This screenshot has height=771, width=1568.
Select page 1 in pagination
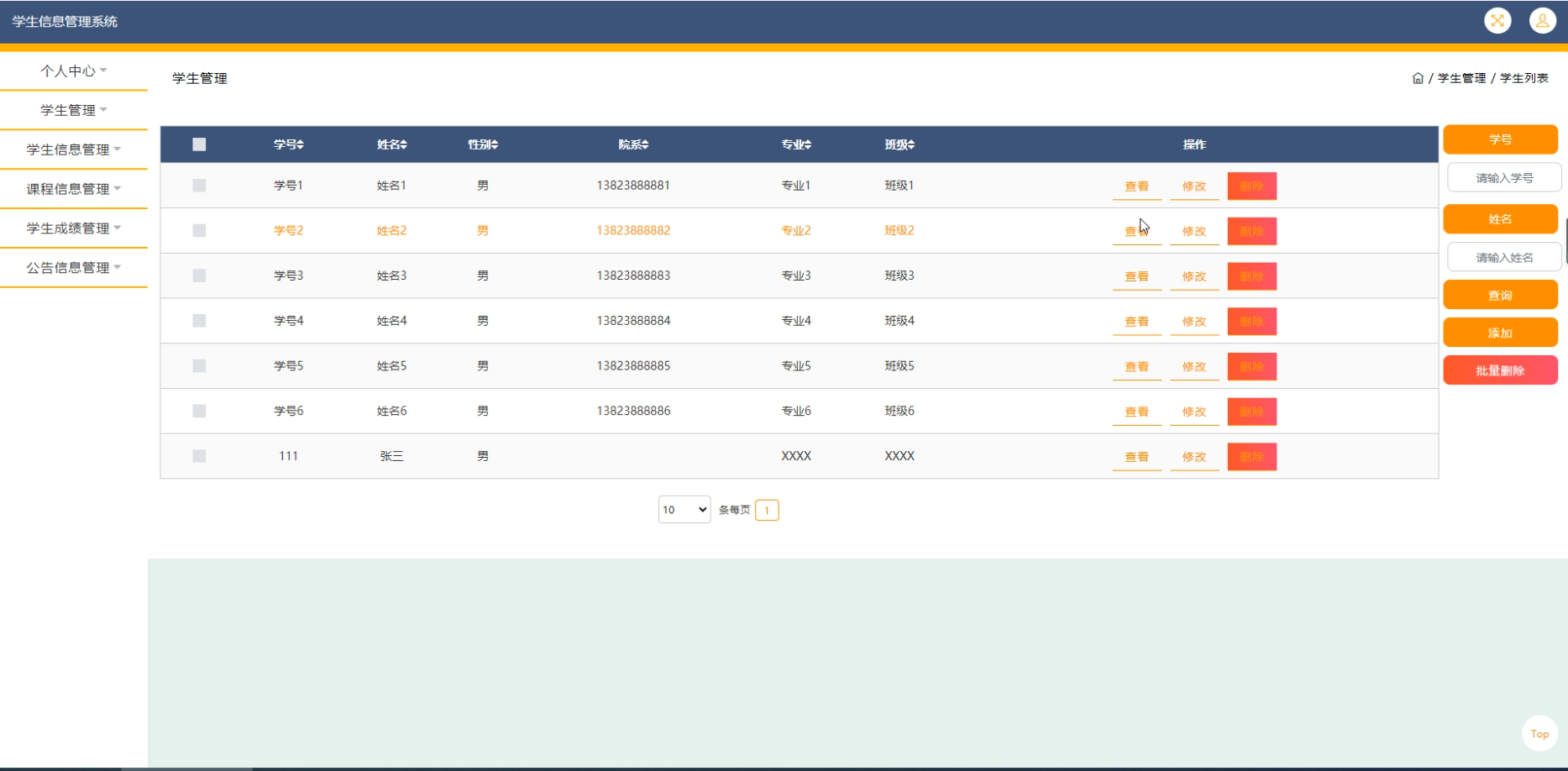pyautogui.click(x=767, y=510)
